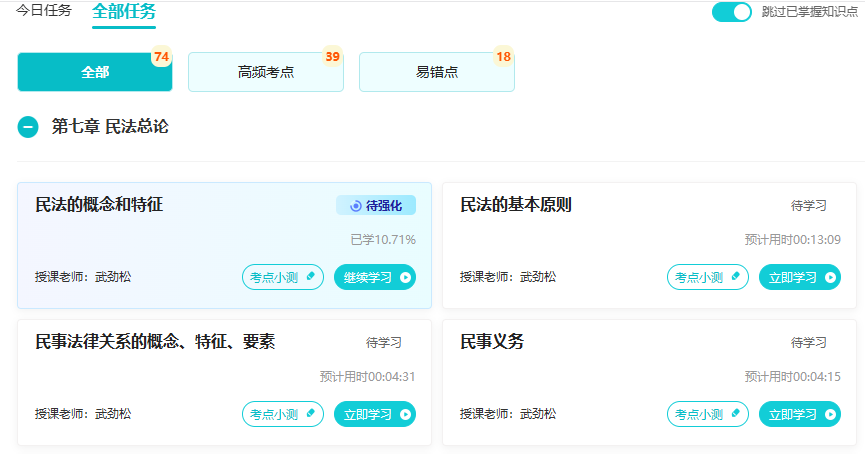Click 授课老师：武劲松 on 民事义务 card
865x454 pixels.
click(508, 414)
